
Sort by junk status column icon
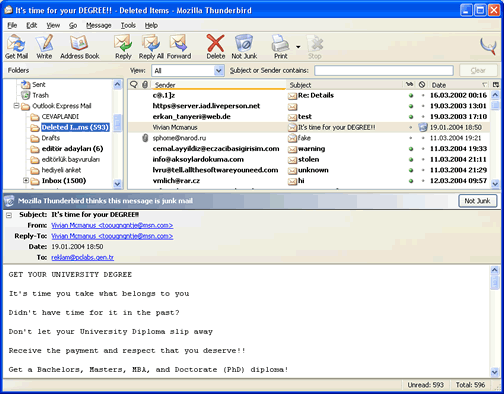(x=422, y=85)
